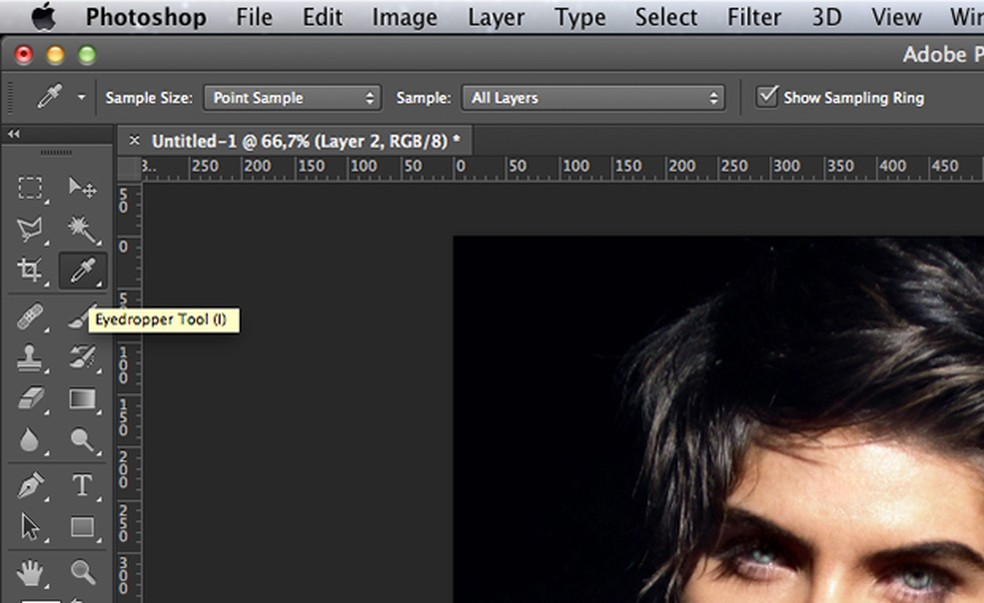Click the photo on the canvas
The image size is (984, 603).
point(719,419)
